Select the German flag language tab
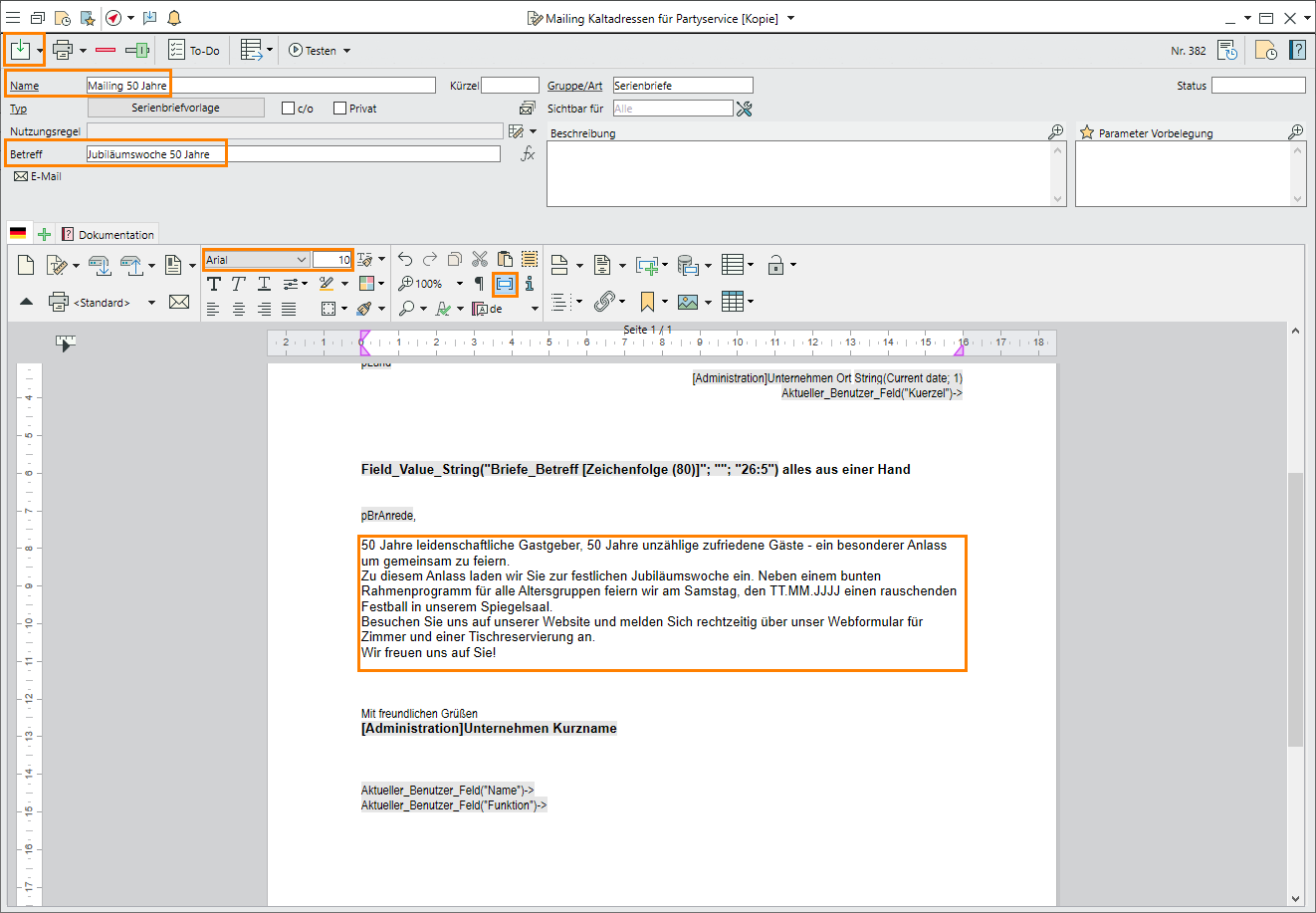The width and height of the screenshot is (1316, 913). [18, 234]
